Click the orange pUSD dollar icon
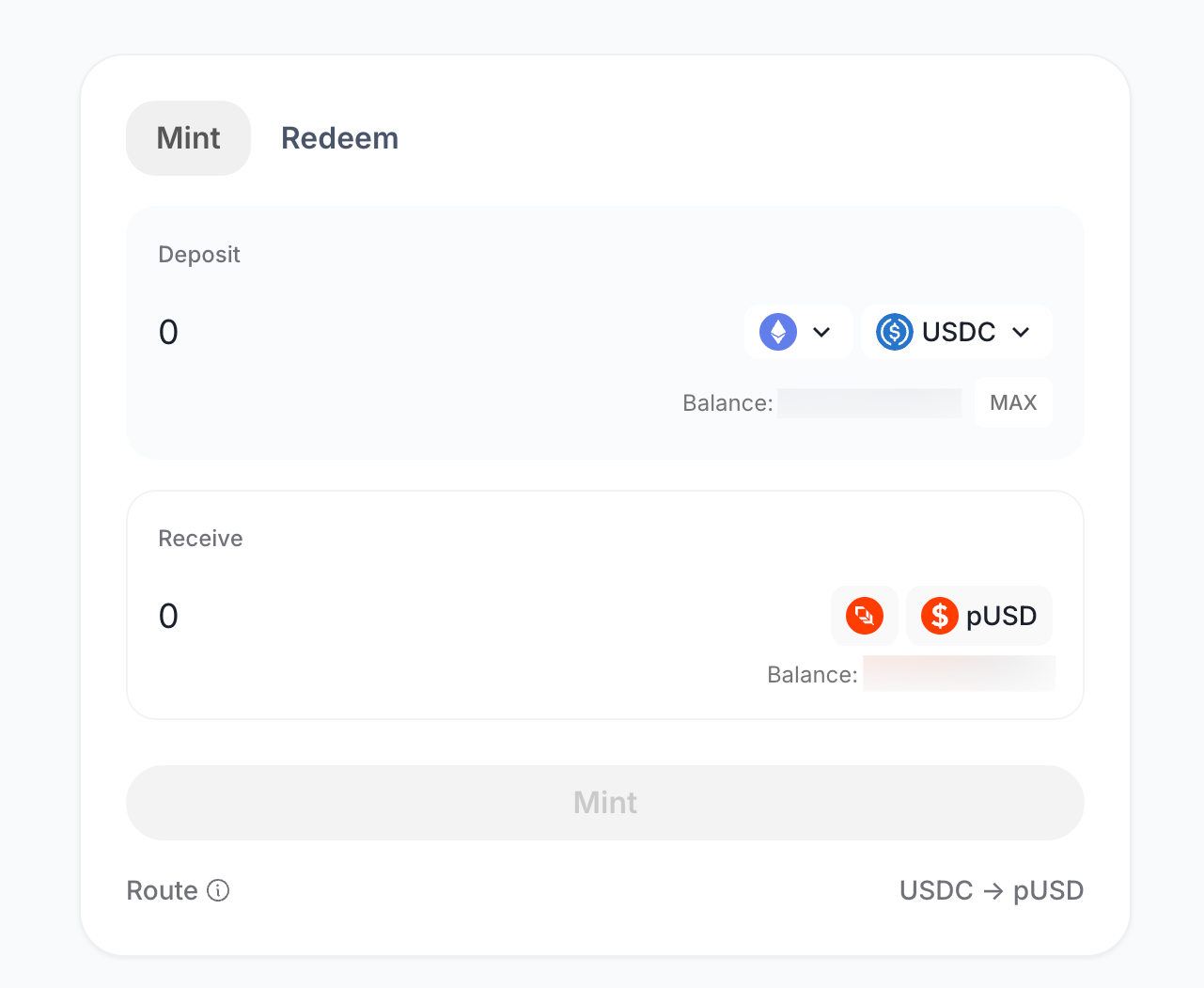The image size is (1204, 988). coord(939,616)
